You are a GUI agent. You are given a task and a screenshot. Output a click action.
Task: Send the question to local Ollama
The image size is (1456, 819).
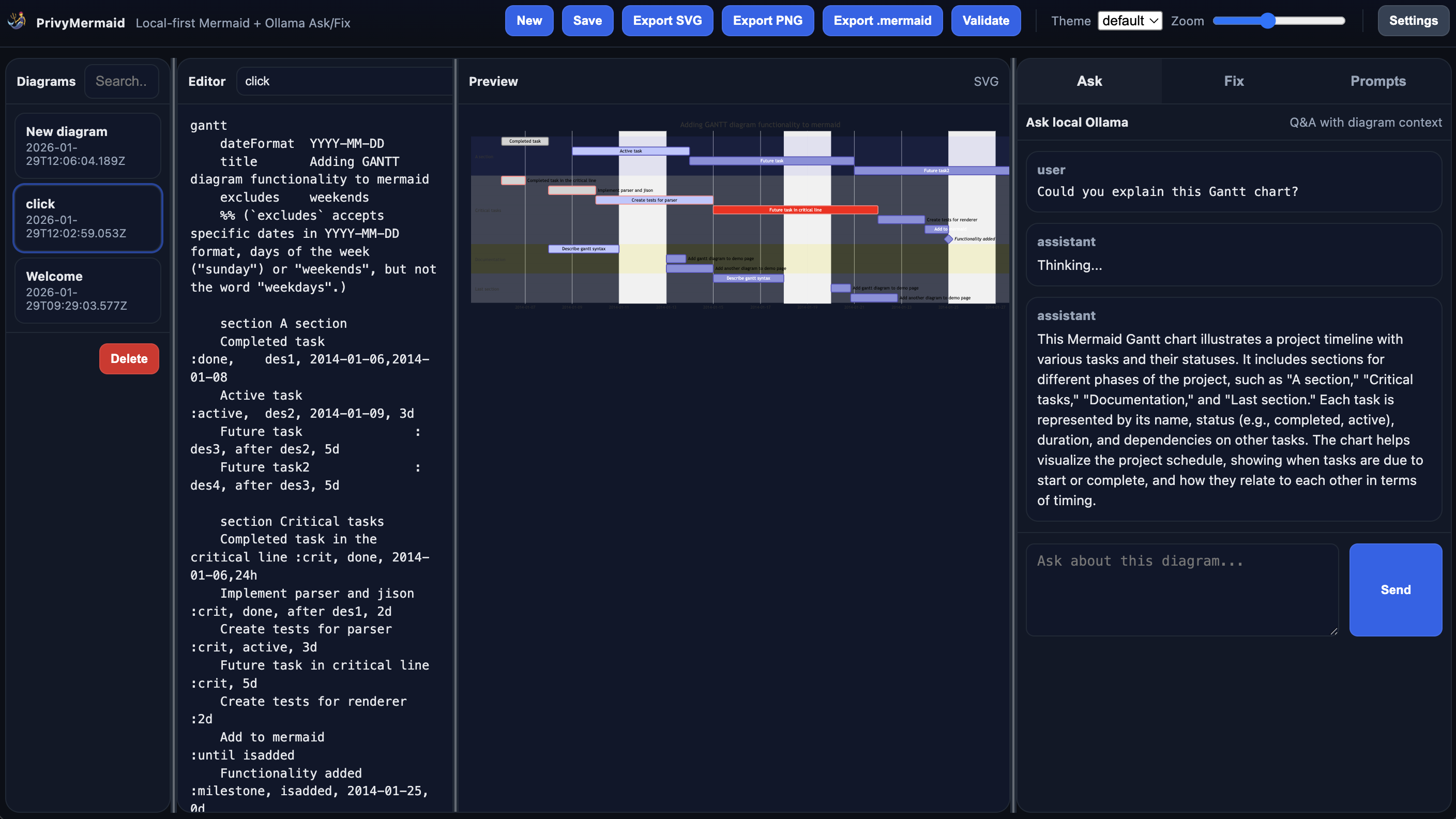tap(1396, 589)
